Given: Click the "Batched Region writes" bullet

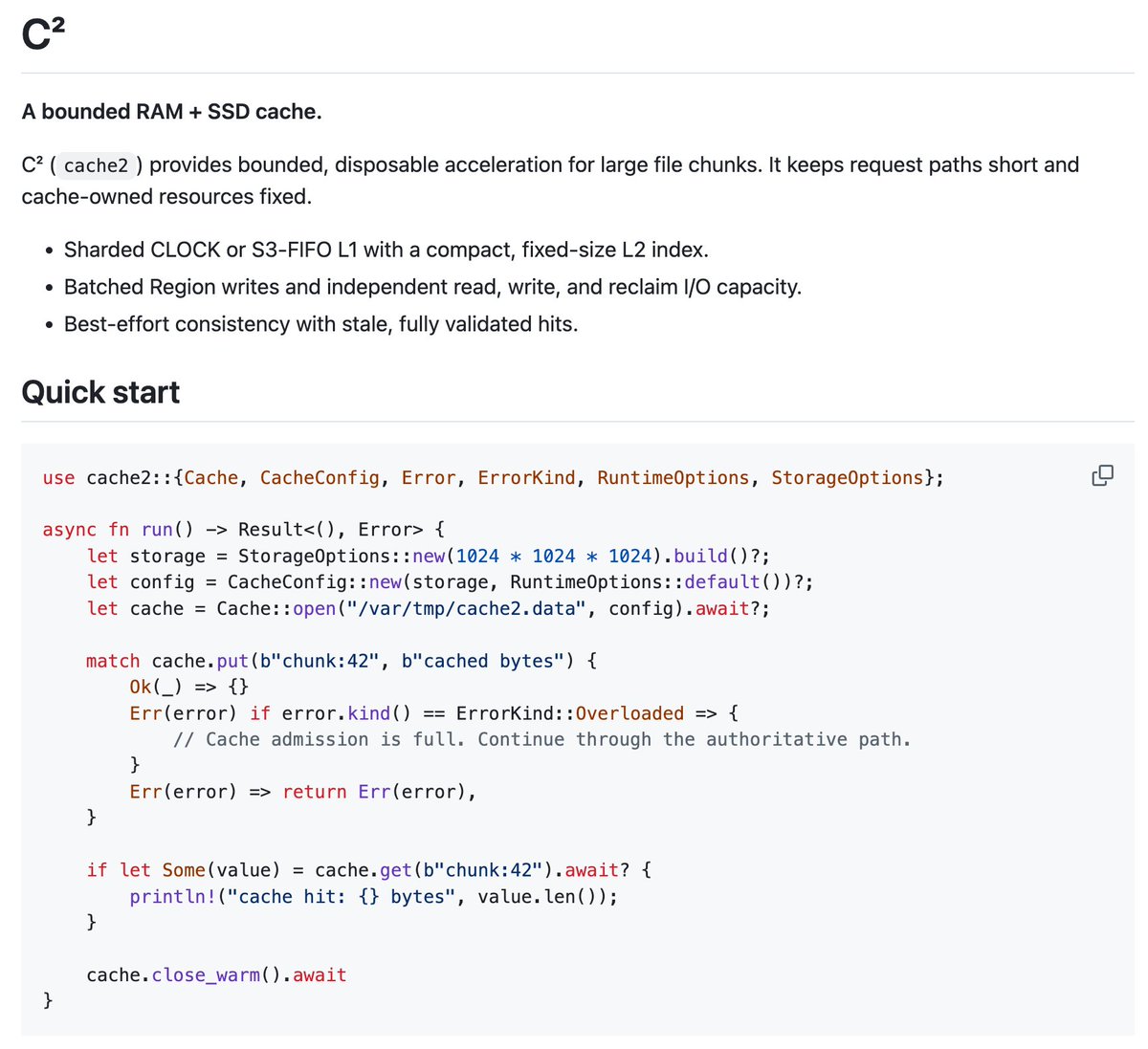Looking at the screenshot, I should [x=432, y=287].
